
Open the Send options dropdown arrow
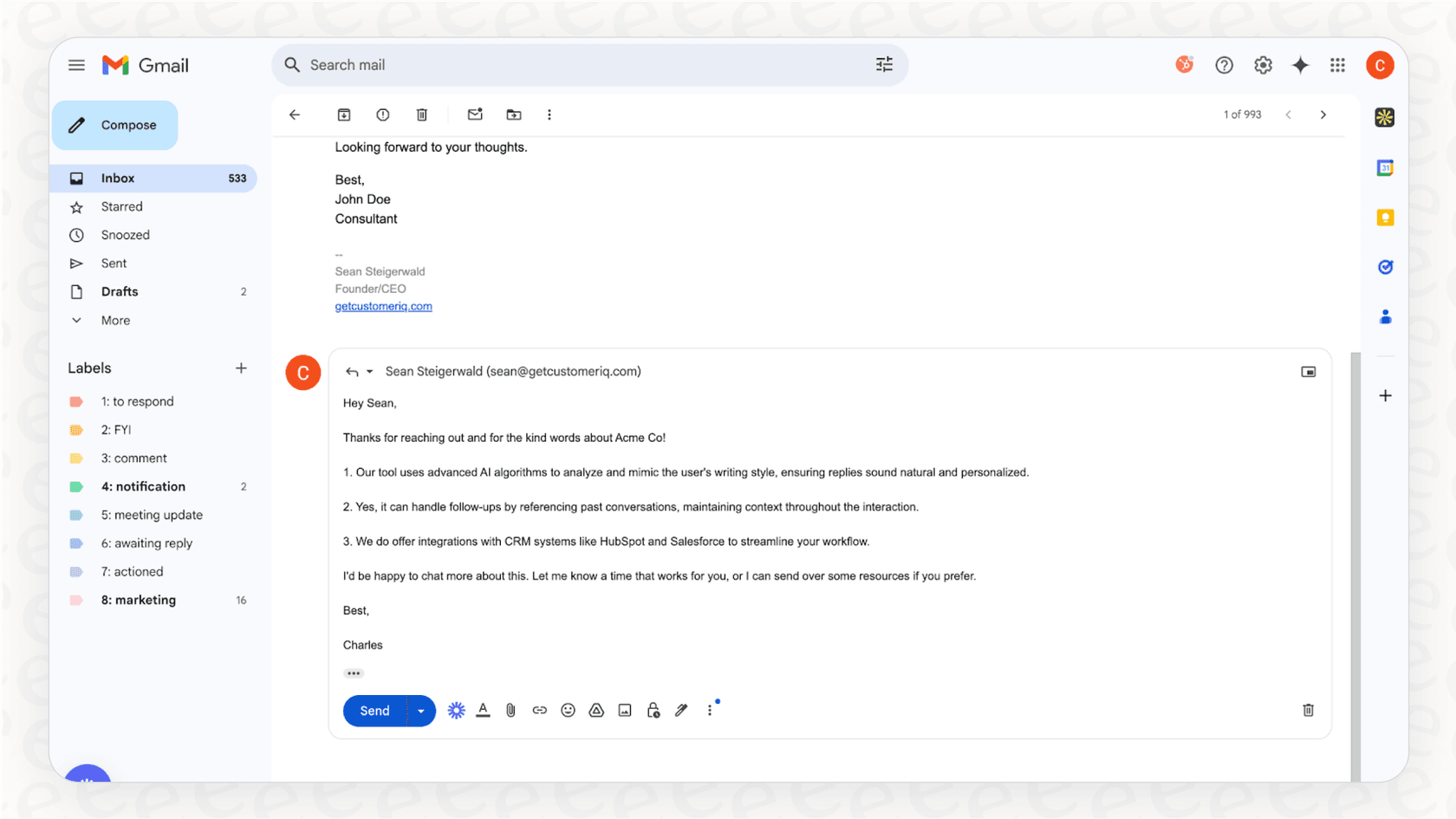[x=421, y=710]
